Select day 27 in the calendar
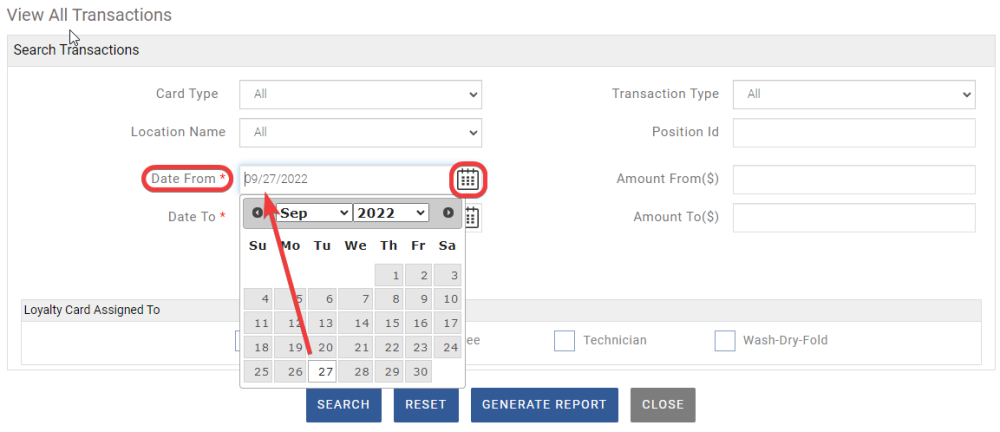The image size is (1000, 432). pos(322,372)
